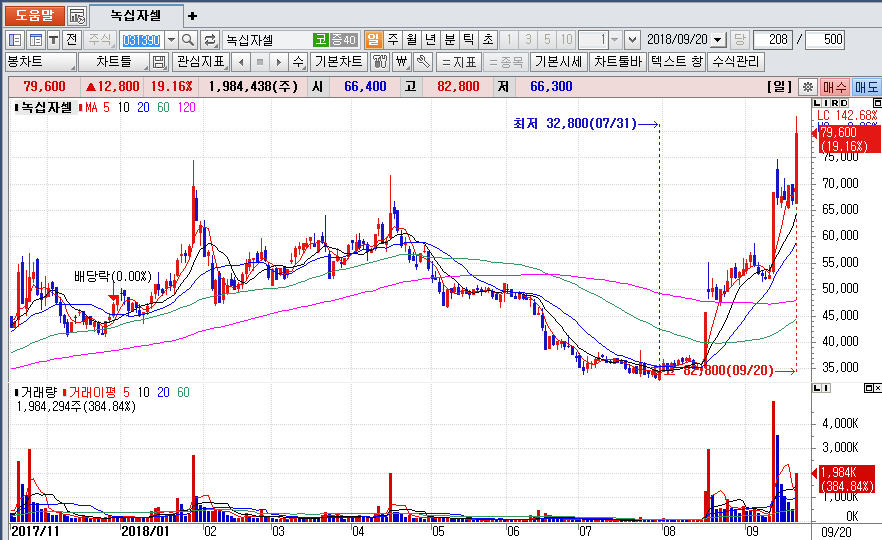
Task: Select the 일 daily period toggle
Action: coord(373,40)
